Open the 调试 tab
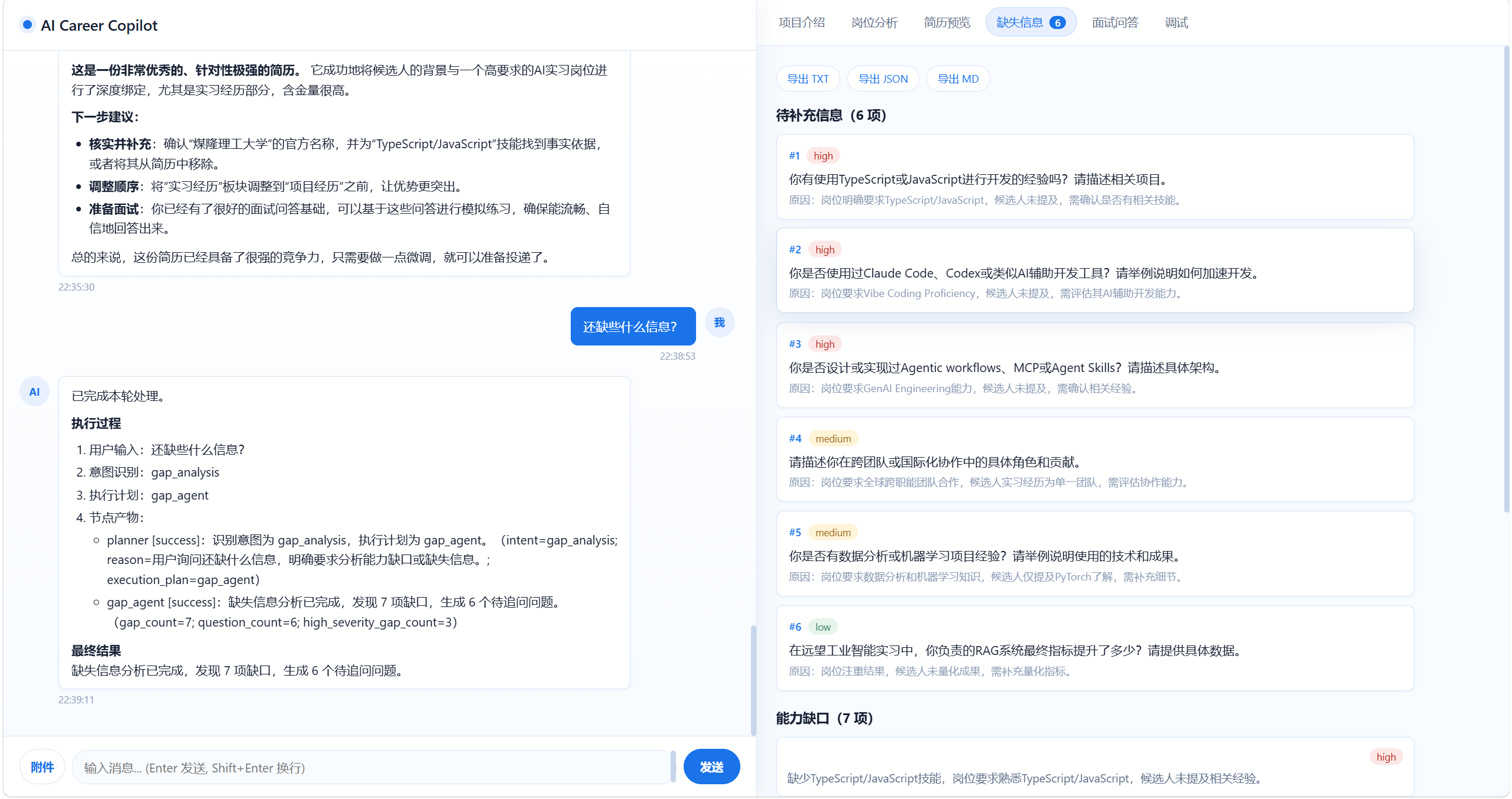Screen dimensions: 1512x799 (1176, 22)
